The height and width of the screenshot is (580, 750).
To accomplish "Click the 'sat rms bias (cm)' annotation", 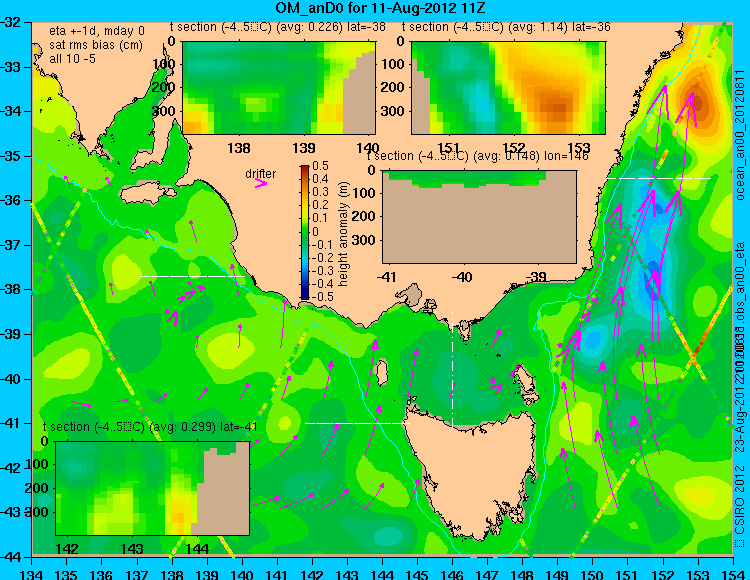I will (x=96, y=45).
